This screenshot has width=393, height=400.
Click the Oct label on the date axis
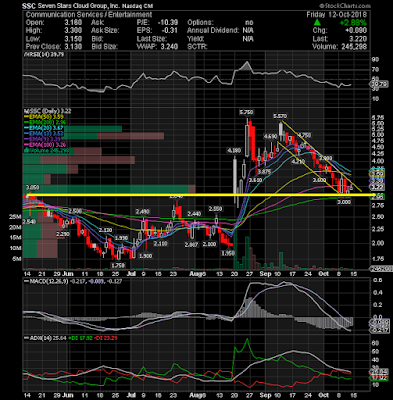pyautogui.click(x=324, y=274)
